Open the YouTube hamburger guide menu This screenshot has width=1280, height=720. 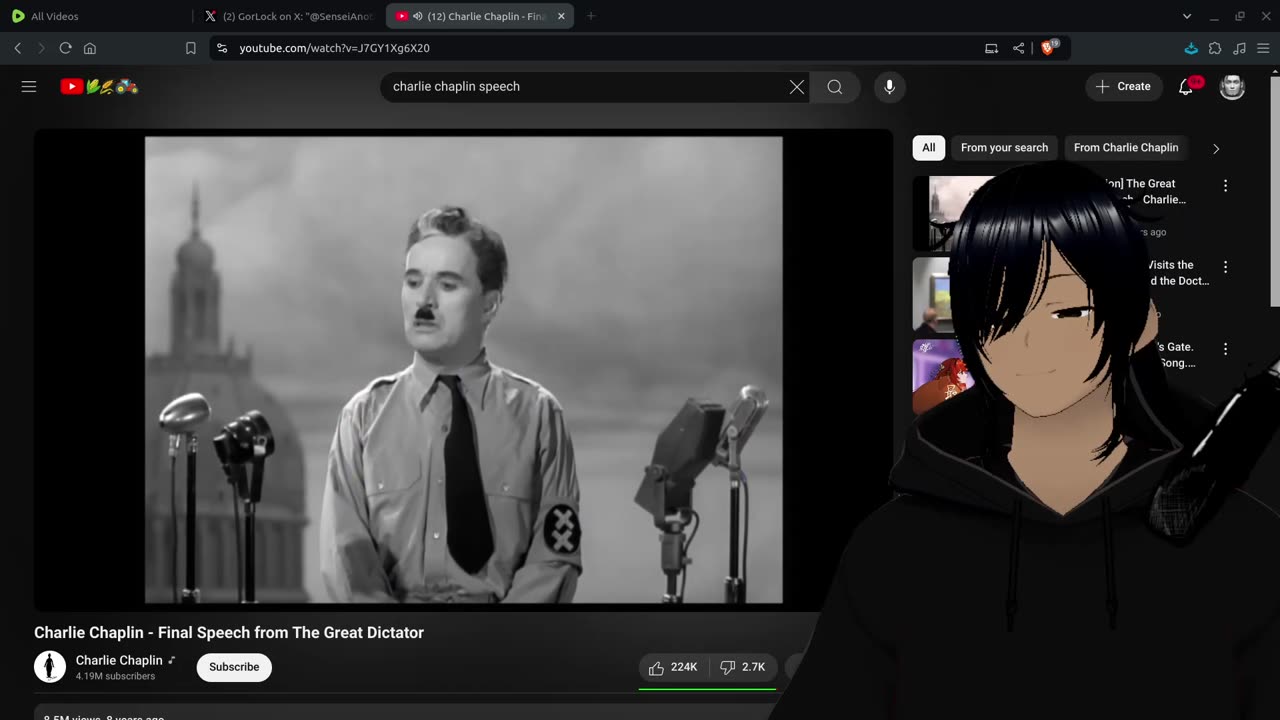pyautogui.click(x=29, y=87)
